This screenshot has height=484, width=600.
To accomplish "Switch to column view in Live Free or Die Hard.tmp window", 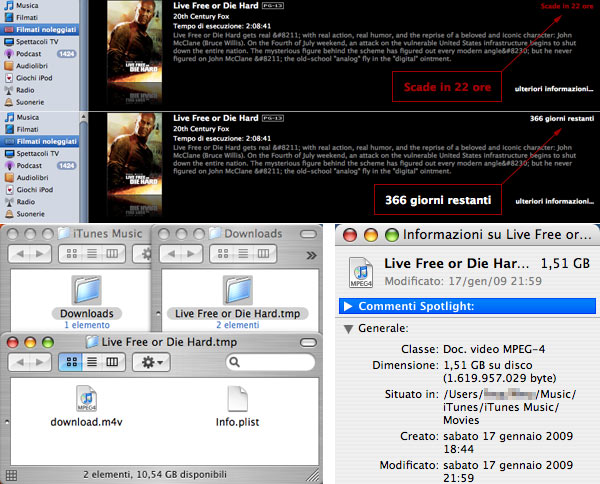I will coord(111,360).
